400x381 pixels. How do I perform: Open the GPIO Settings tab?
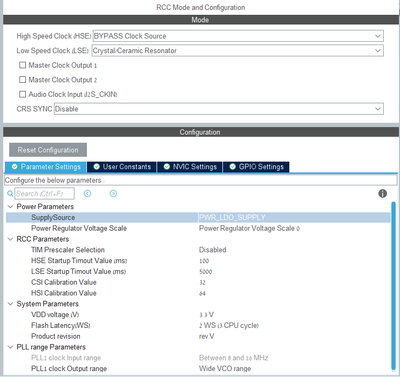(256, 167)
